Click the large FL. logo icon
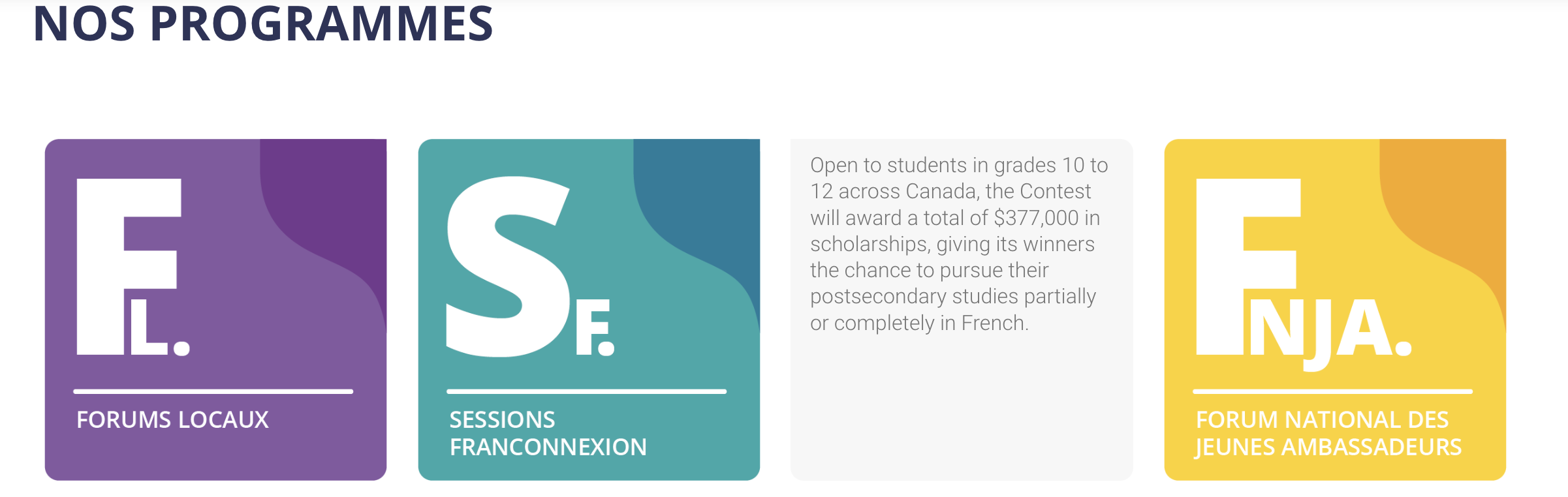Screen dimensions: 1568x497 [x=133, y=267]
